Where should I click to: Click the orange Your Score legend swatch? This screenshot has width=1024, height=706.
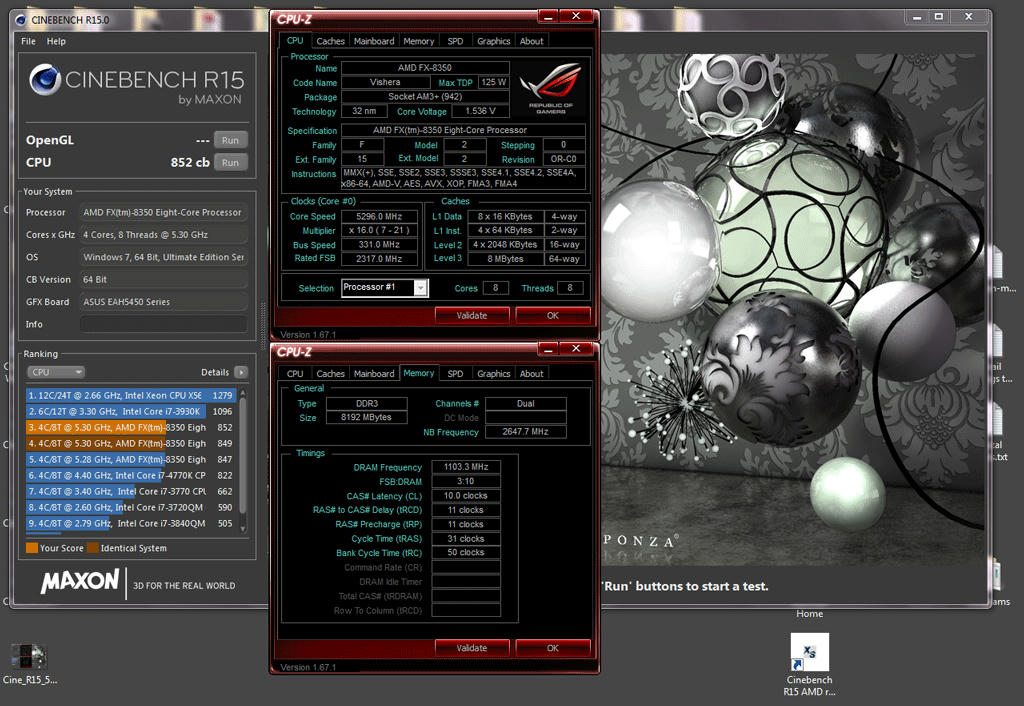[x=32, y=548]
